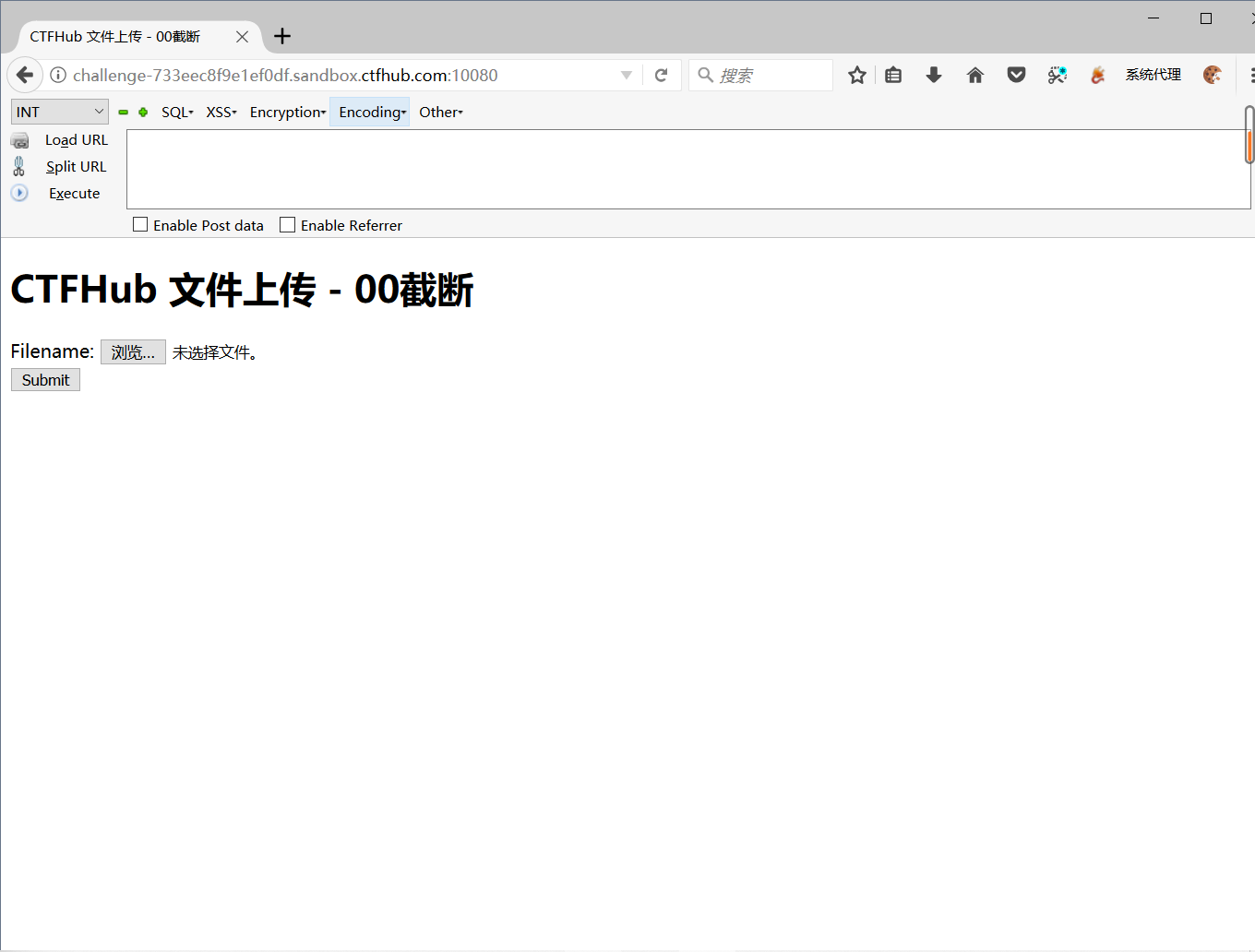Save page to Pocket

coord(1016,75)
